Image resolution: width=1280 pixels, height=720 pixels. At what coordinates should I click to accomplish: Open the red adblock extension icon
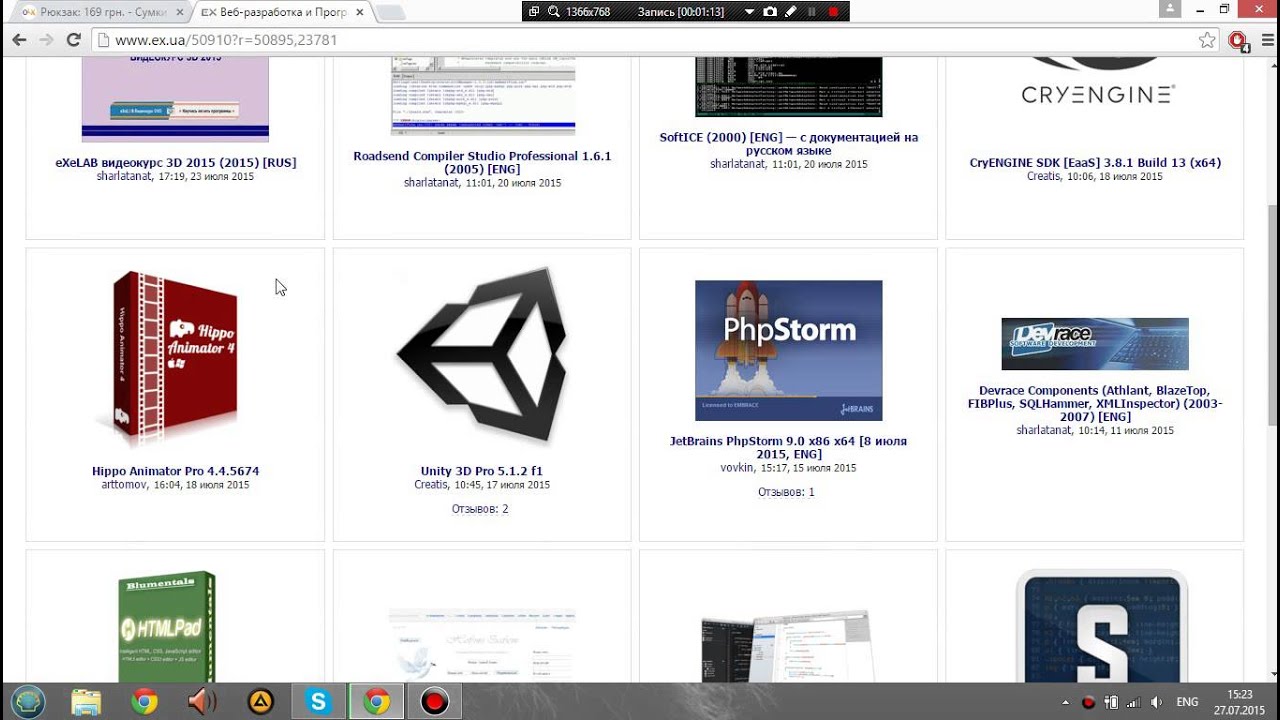(x=1238, y=41)
